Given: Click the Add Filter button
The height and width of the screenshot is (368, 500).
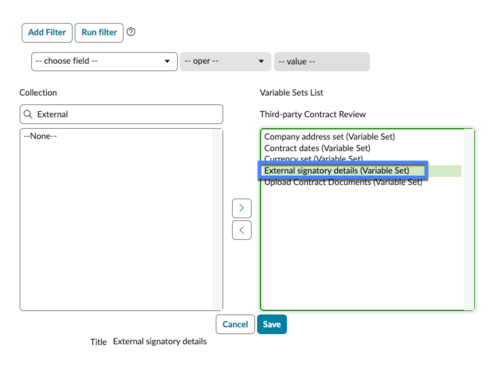Looking at the screenshot, I should [x=47, y=33].
